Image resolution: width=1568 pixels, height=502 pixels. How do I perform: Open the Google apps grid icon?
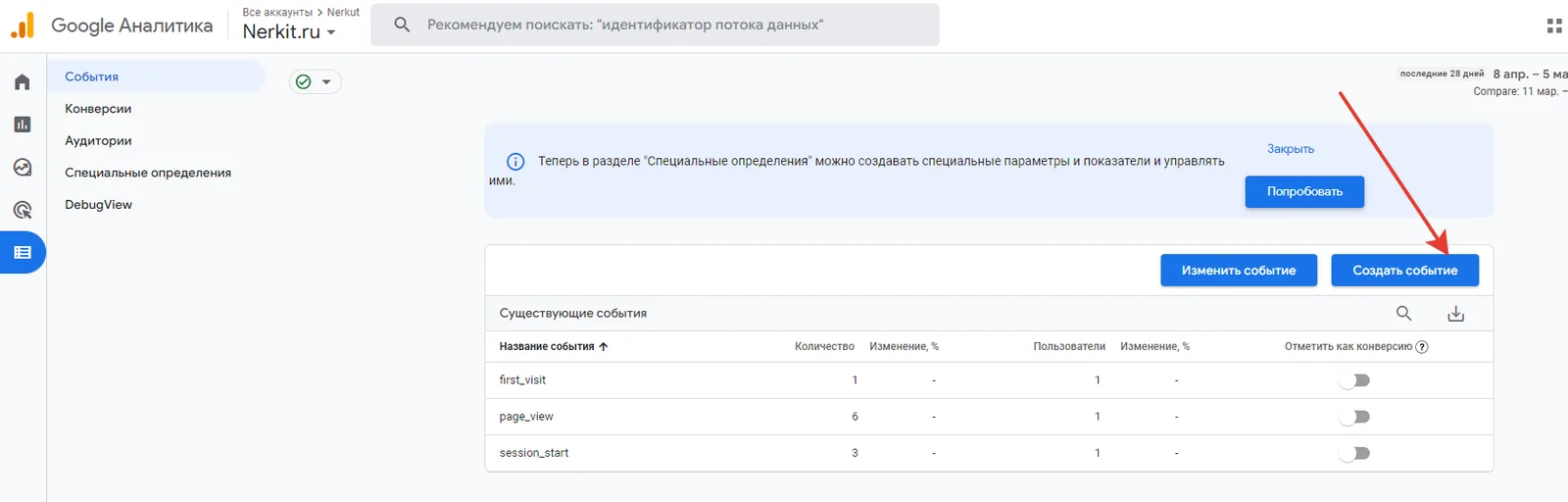tap(1554, 25)
